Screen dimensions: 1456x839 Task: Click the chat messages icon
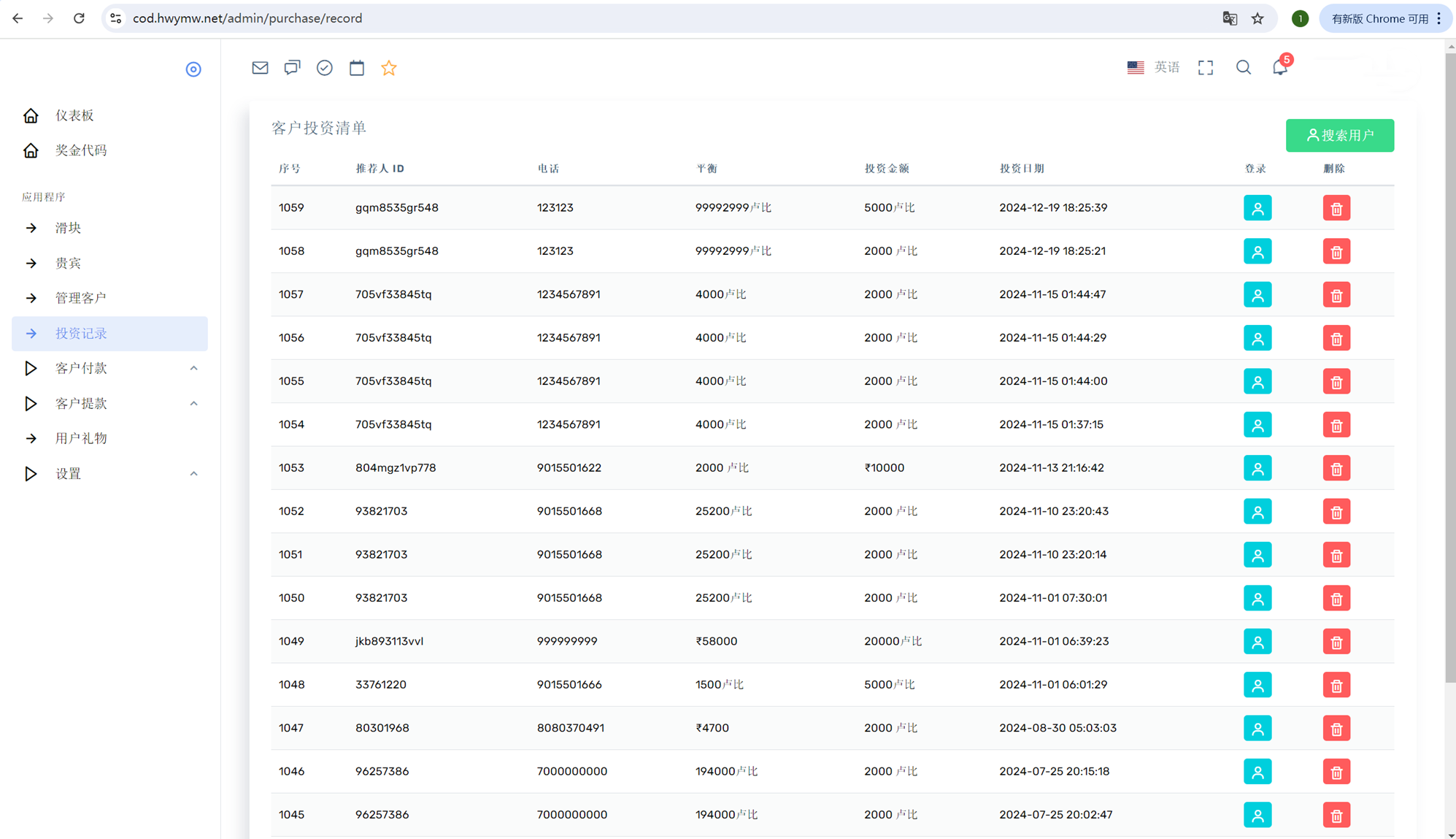pyautogui.click(x=292, y=68)
